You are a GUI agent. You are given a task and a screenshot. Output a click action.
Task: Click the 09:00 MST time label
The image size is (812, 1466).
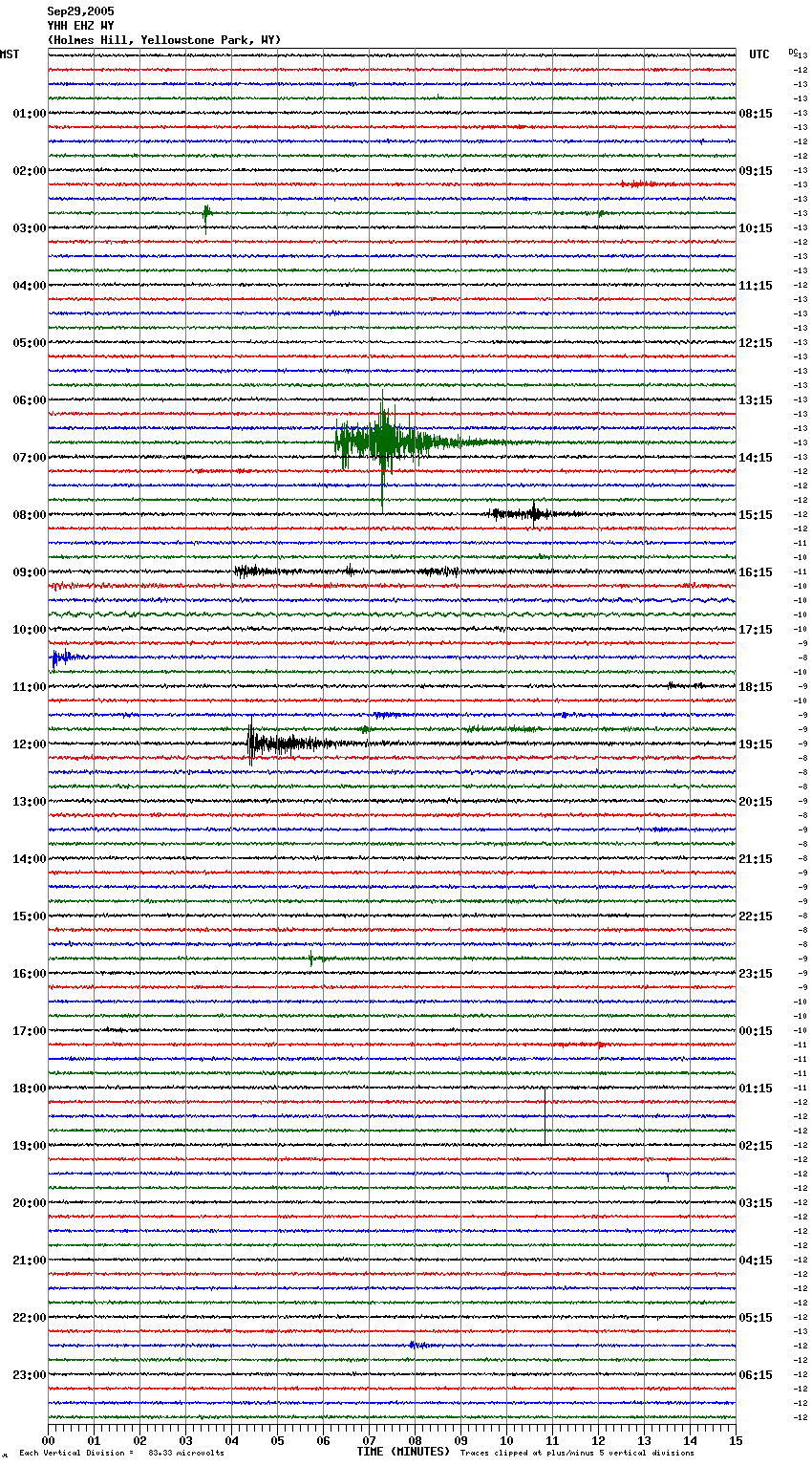(30, 572)
